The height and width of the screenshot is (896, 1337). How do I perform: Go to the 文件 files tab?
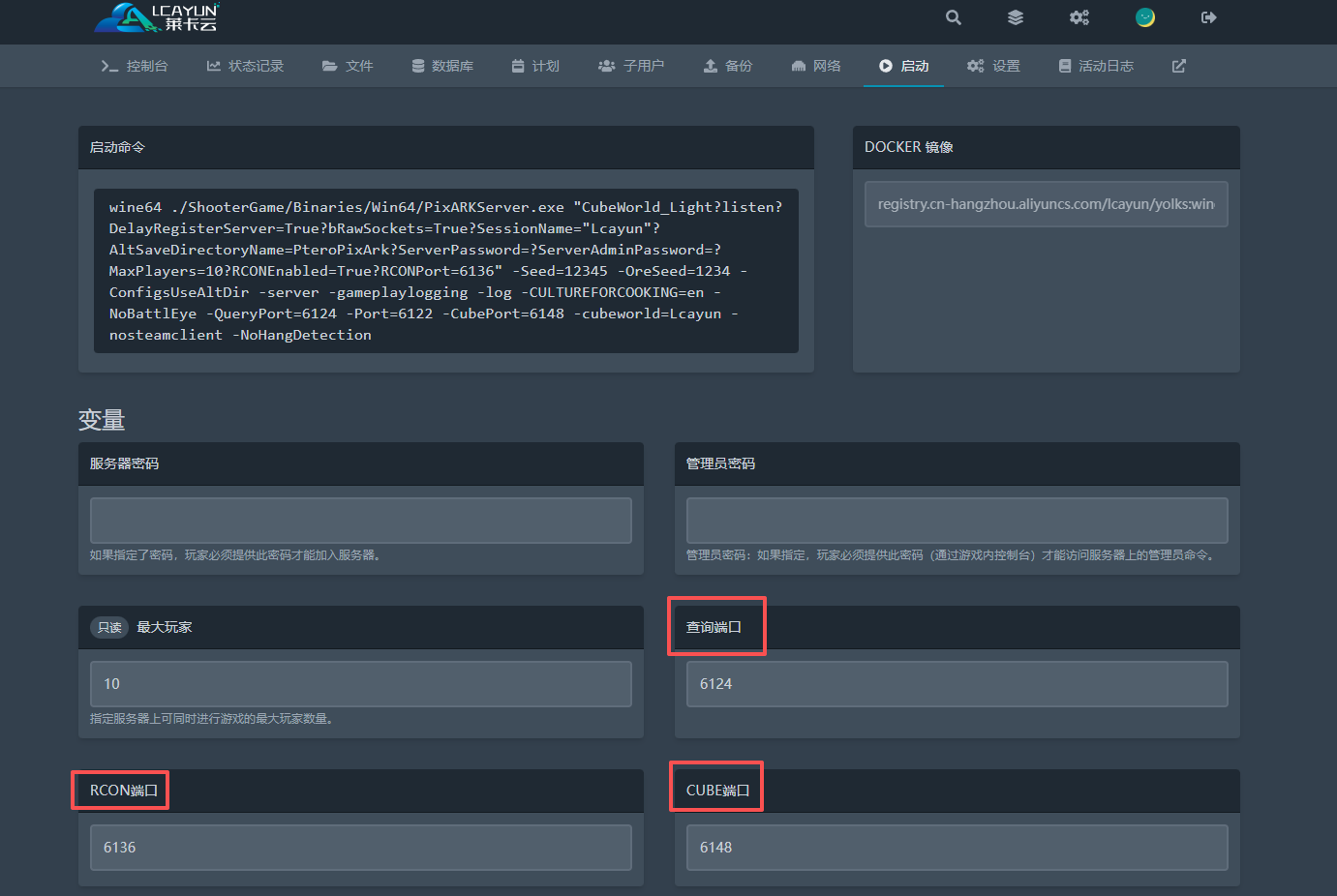tap(348, 66)
